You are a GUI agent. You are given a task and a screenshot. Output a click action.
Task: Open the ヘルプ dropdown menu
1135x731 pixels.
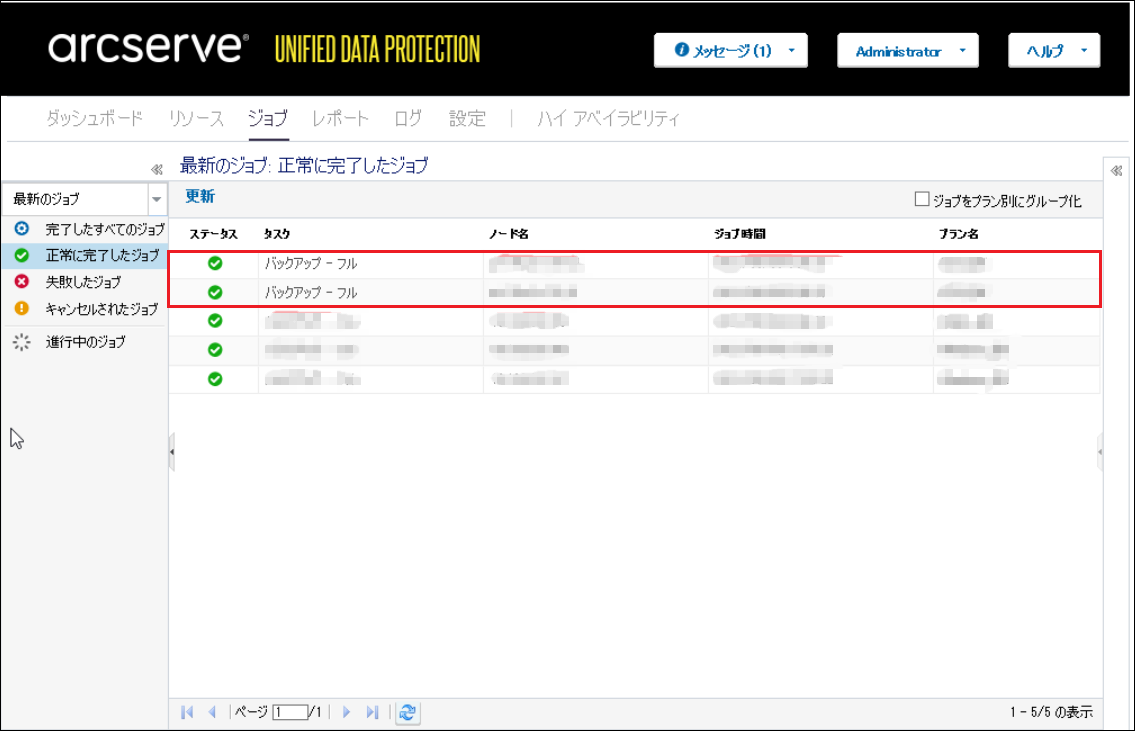pos(1054,51)
